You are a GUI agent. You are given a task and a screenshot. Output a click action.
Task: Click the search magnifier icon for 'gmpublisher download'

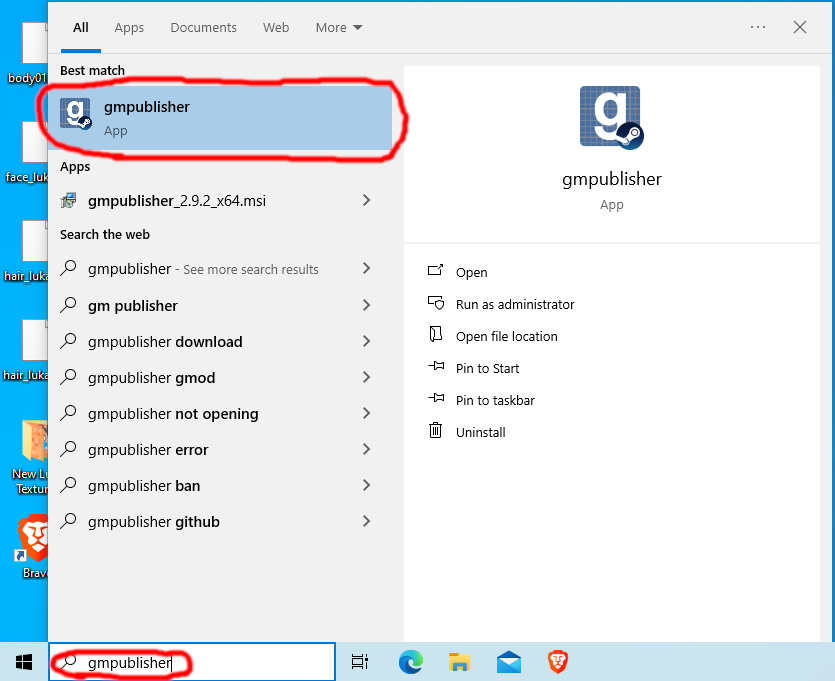click(69, 341)
